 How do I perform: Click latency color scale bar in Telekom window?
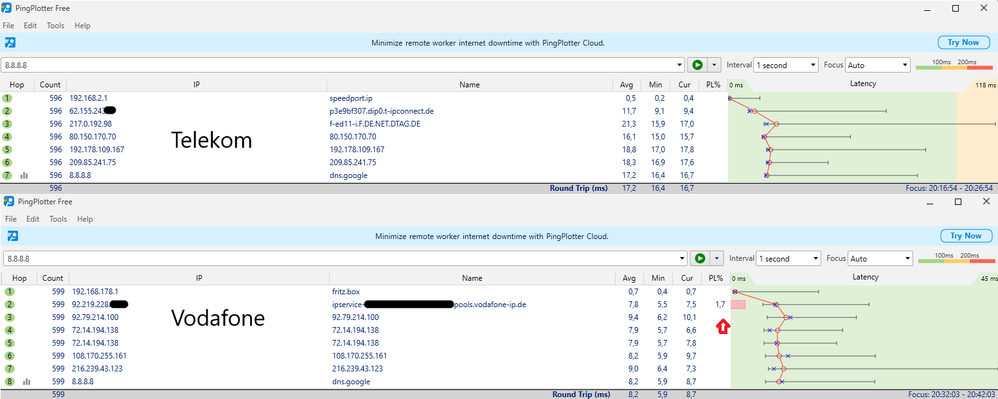click(954, 67)
